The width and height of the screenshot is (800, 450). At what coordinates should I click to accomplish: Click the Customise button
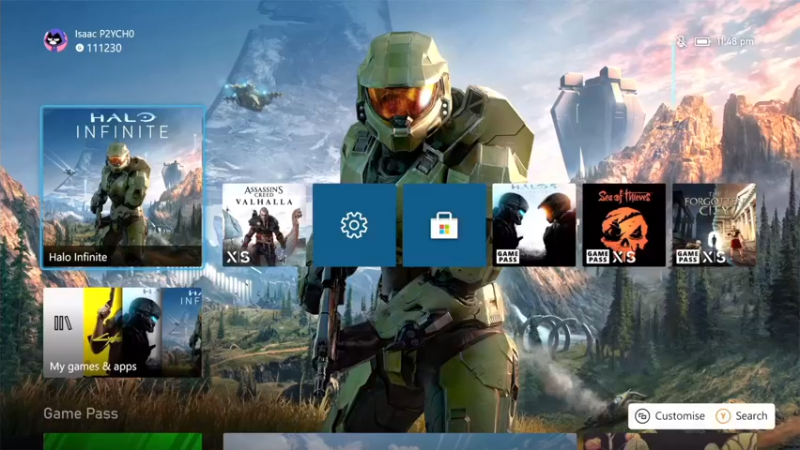[x=670, y=416]
